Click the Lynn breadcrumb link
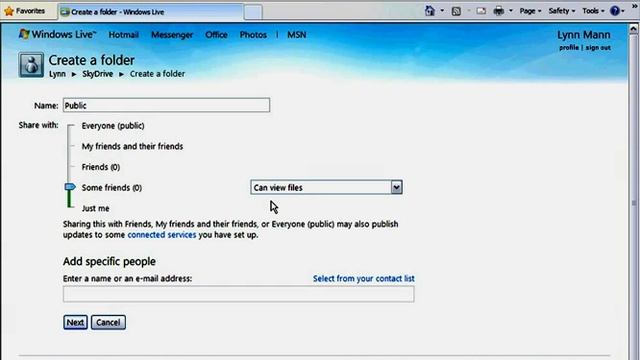 (57, 74)
